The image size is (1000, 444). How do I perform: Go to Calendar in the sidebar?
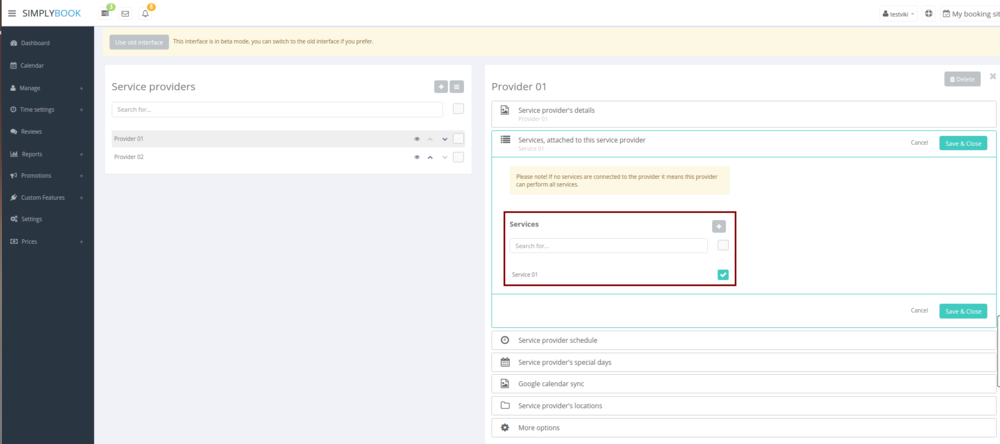(x=32, y=66)
